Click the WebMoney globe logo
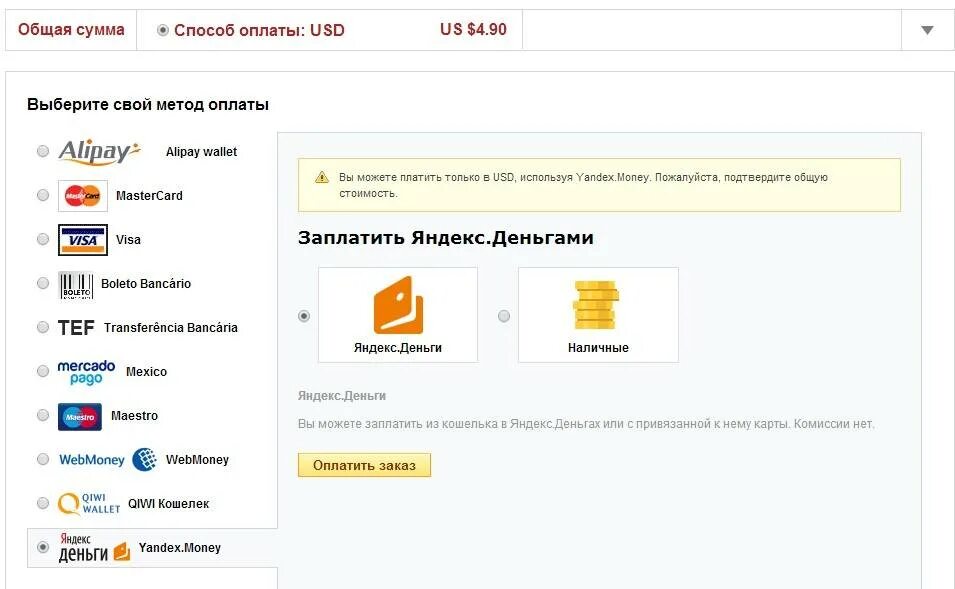Image resolution: width=955 pixels, height=589 pixels. 144,459
